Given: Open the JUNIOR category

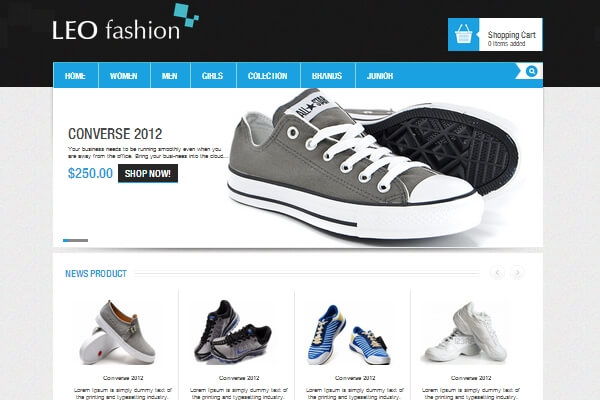Looking at the screenshot, I should pyautogui.click(x=380, y=76).
